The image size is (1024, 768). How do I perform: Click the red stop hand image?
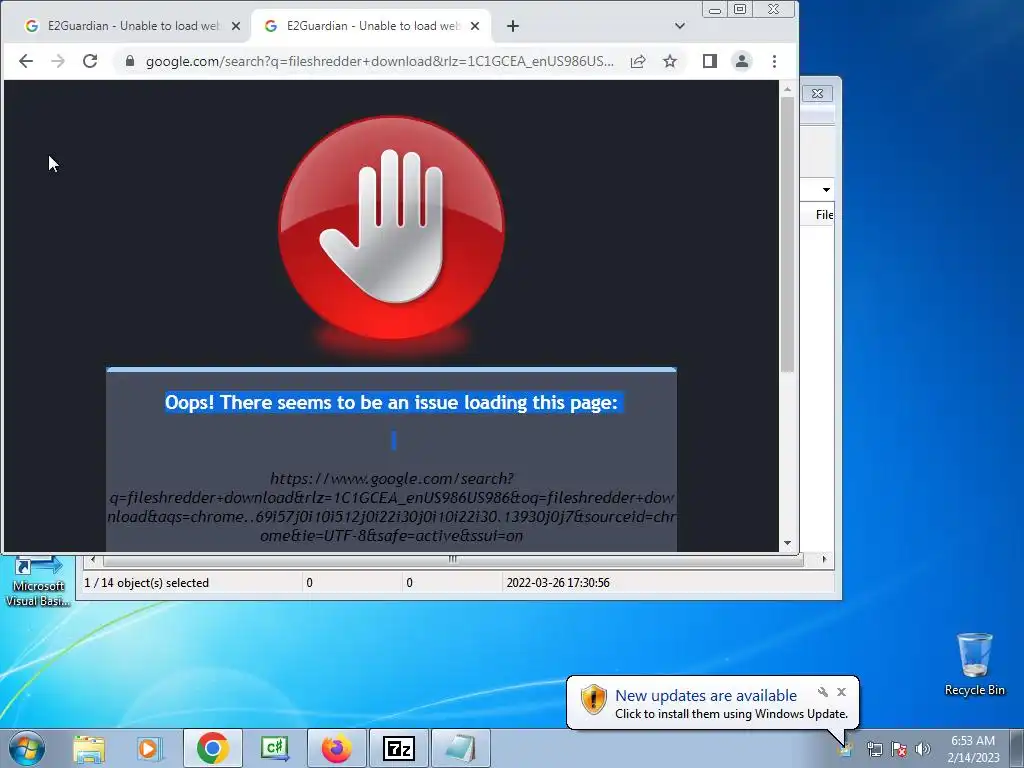392,228
